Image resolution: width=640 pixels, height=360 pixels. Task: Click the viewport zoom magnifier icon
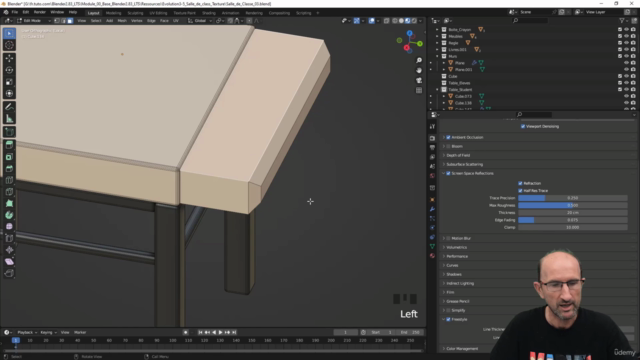click(419, 60)
